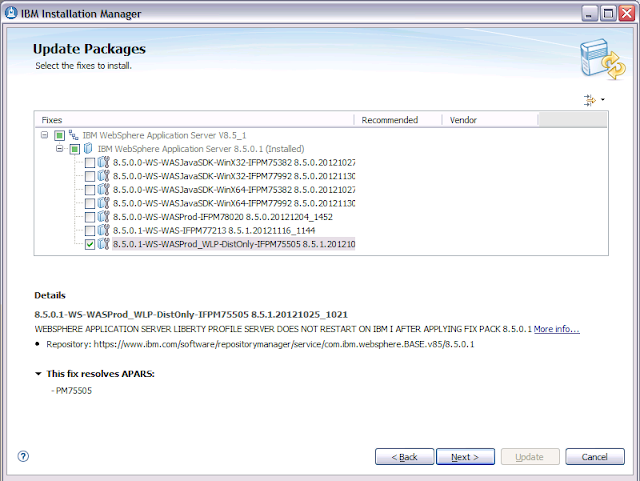640x481 pixels.
Task: Click fix icon for WASProd-IFPM78020
Action: [x=104, y=217]
